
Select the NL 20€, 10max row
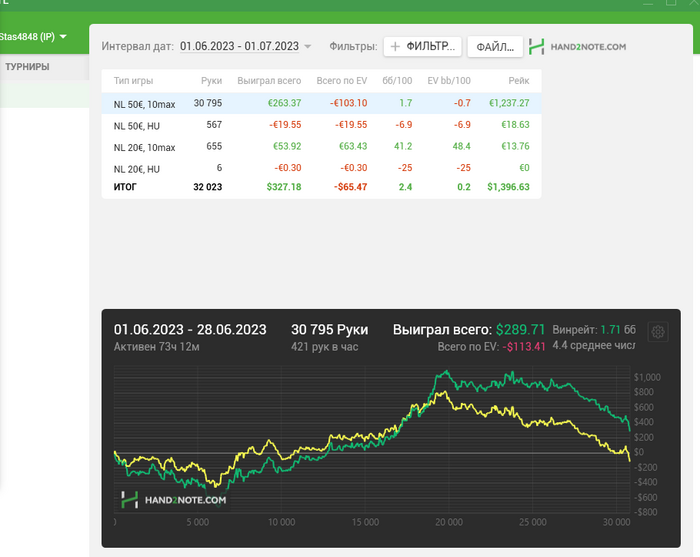point(321,146)
